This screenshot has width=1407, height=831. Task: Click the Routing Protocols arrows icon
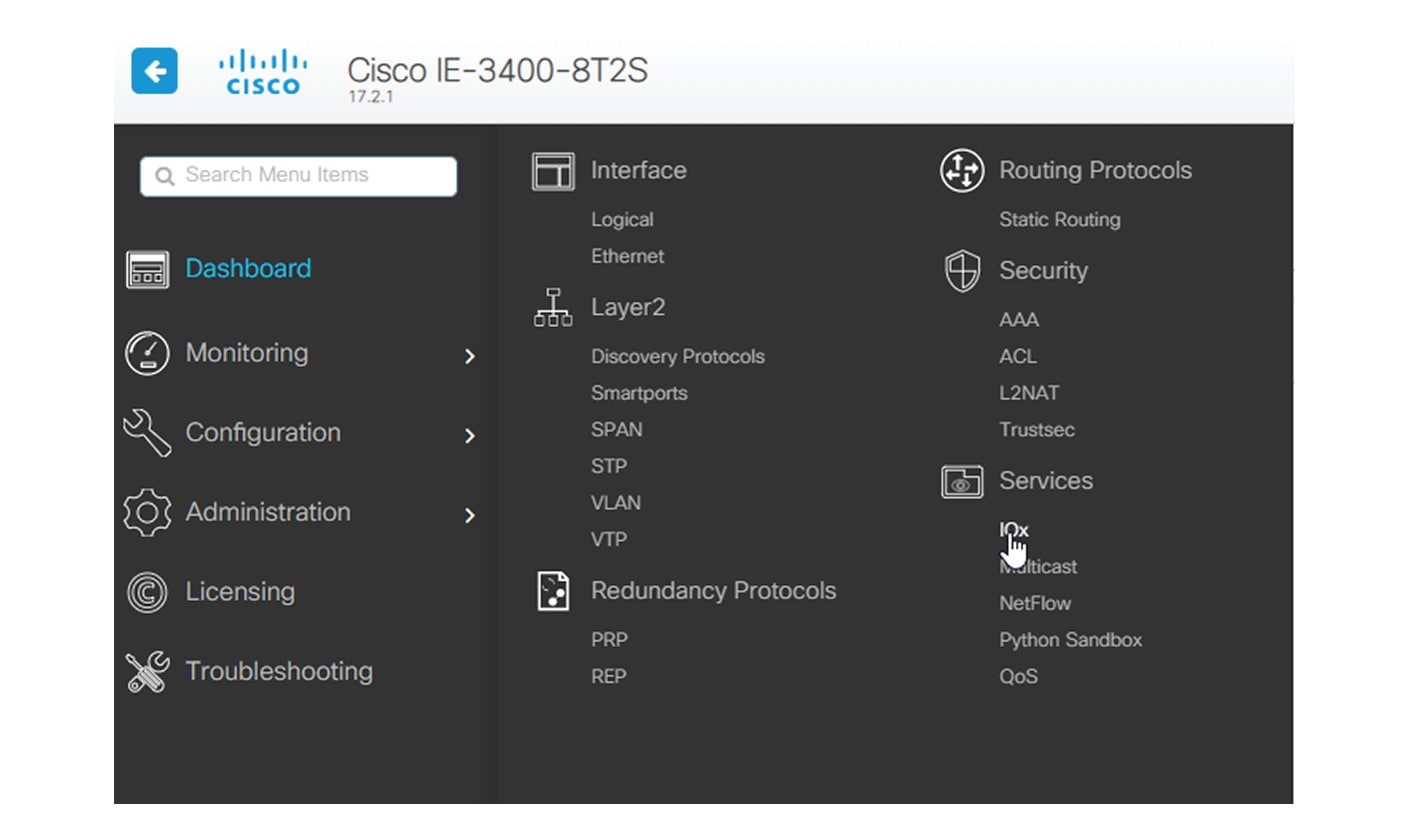pyautogui.click(x=962, y=171)
